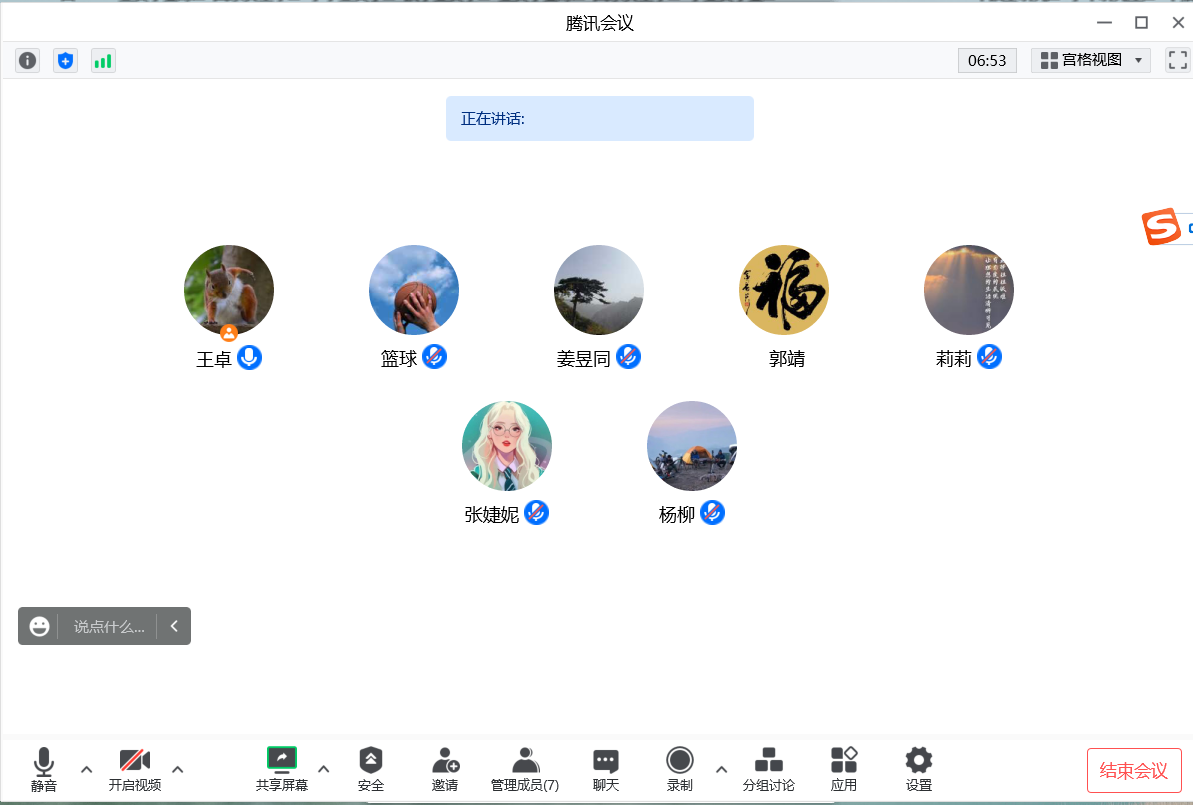Open the 应用 apps panel
This screenshot has height=805, width=1193.
pos(844,768)
